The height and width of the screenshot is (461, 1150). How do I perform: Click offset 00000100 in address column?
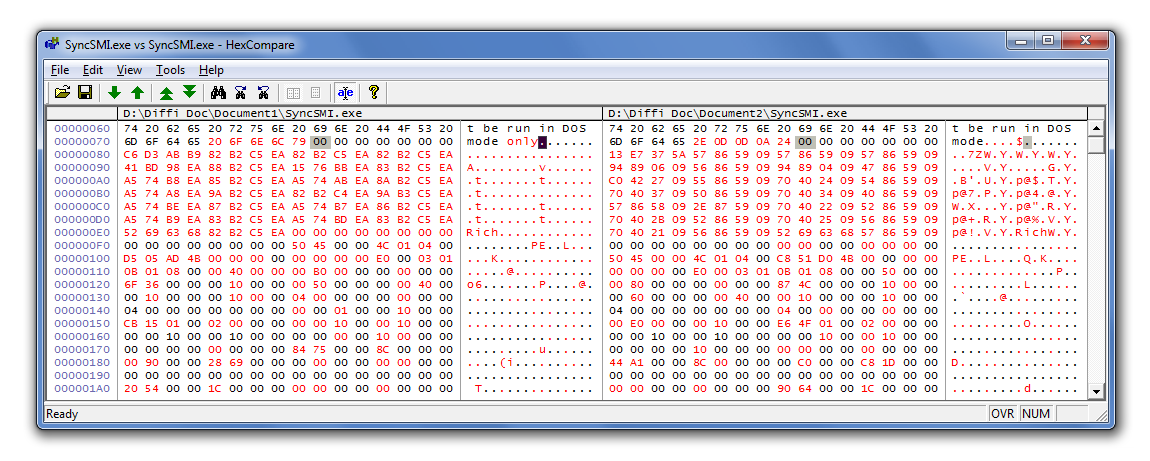point(81,259)
